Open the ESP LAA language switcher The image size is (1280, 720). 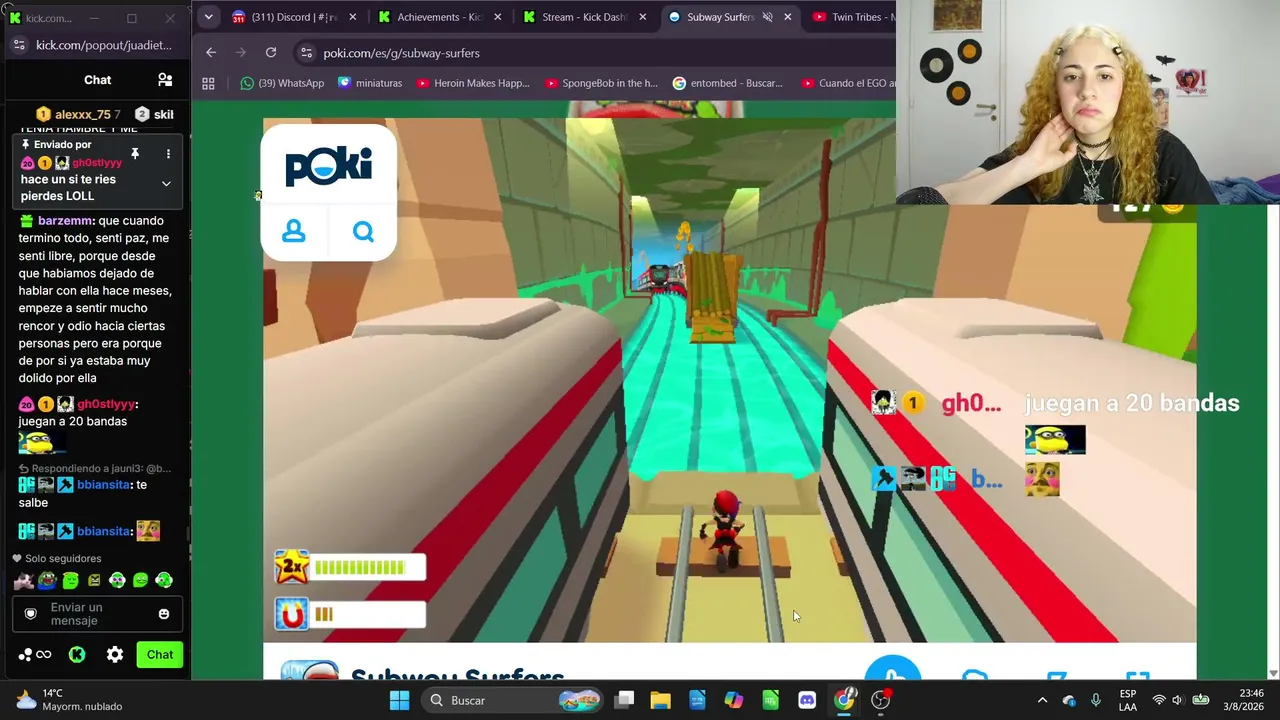point(1128,700)
